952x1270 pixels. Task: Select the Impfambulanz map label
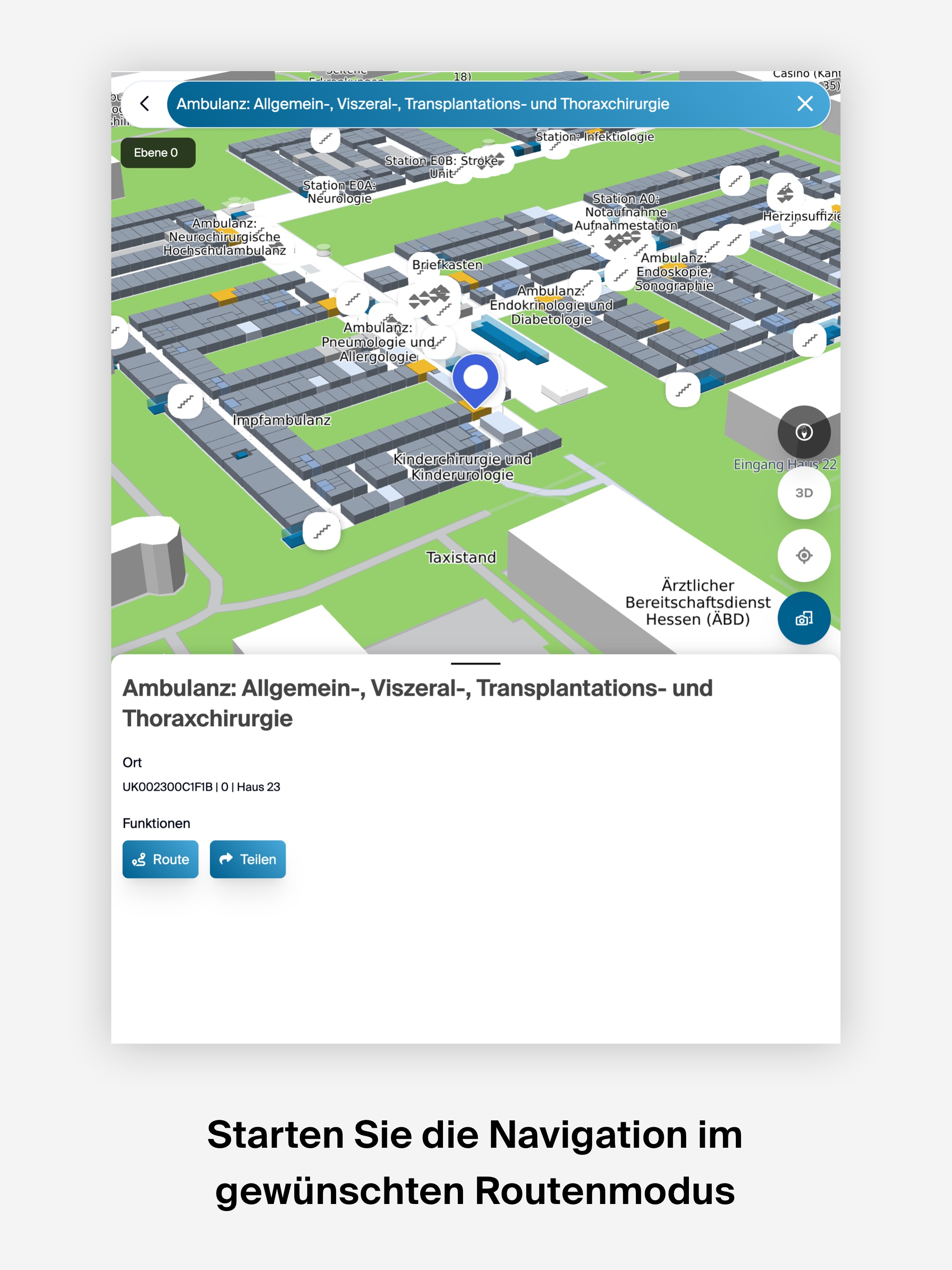click(282, 420)
